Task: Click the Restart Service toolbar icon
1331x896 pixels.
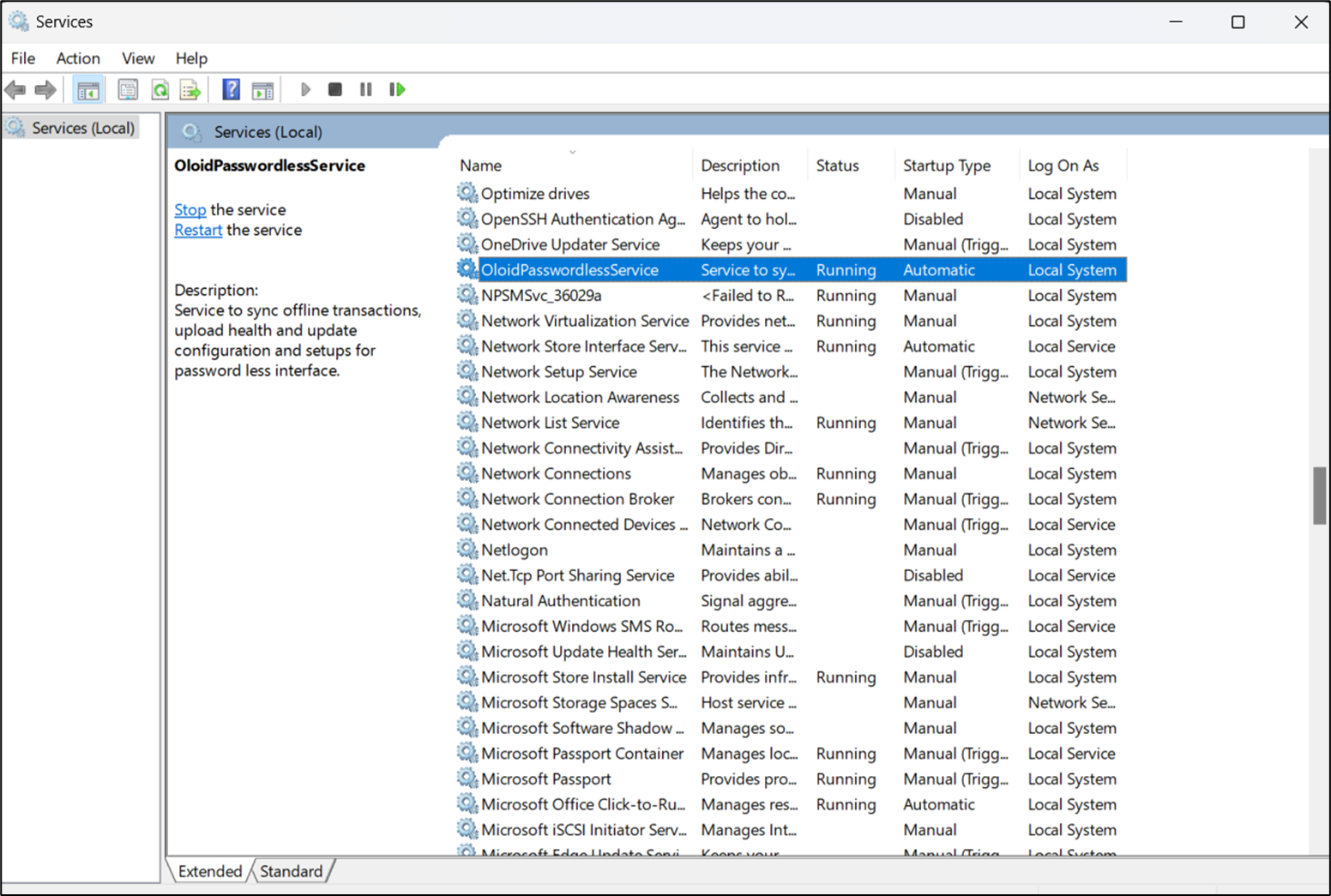Action: (x=397, y=89)
